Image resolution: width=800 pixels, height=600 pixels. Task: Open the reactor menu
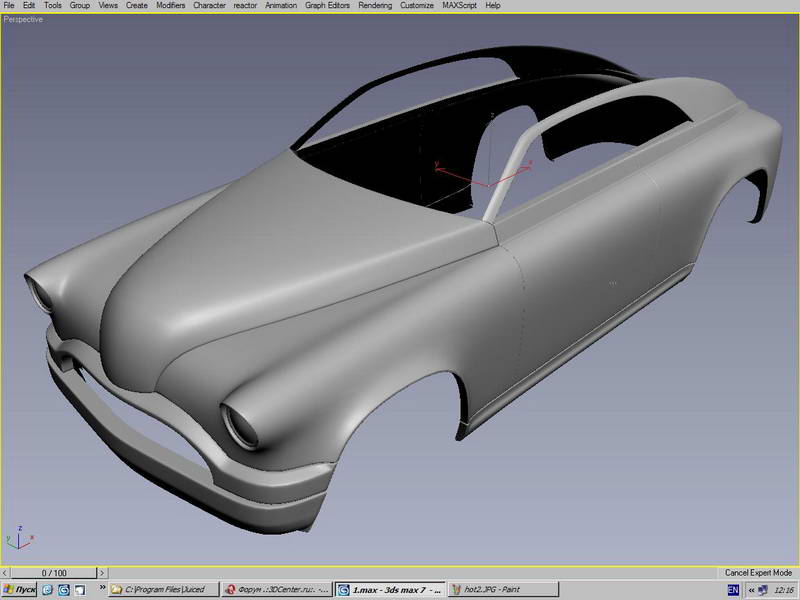coord(245,6)
